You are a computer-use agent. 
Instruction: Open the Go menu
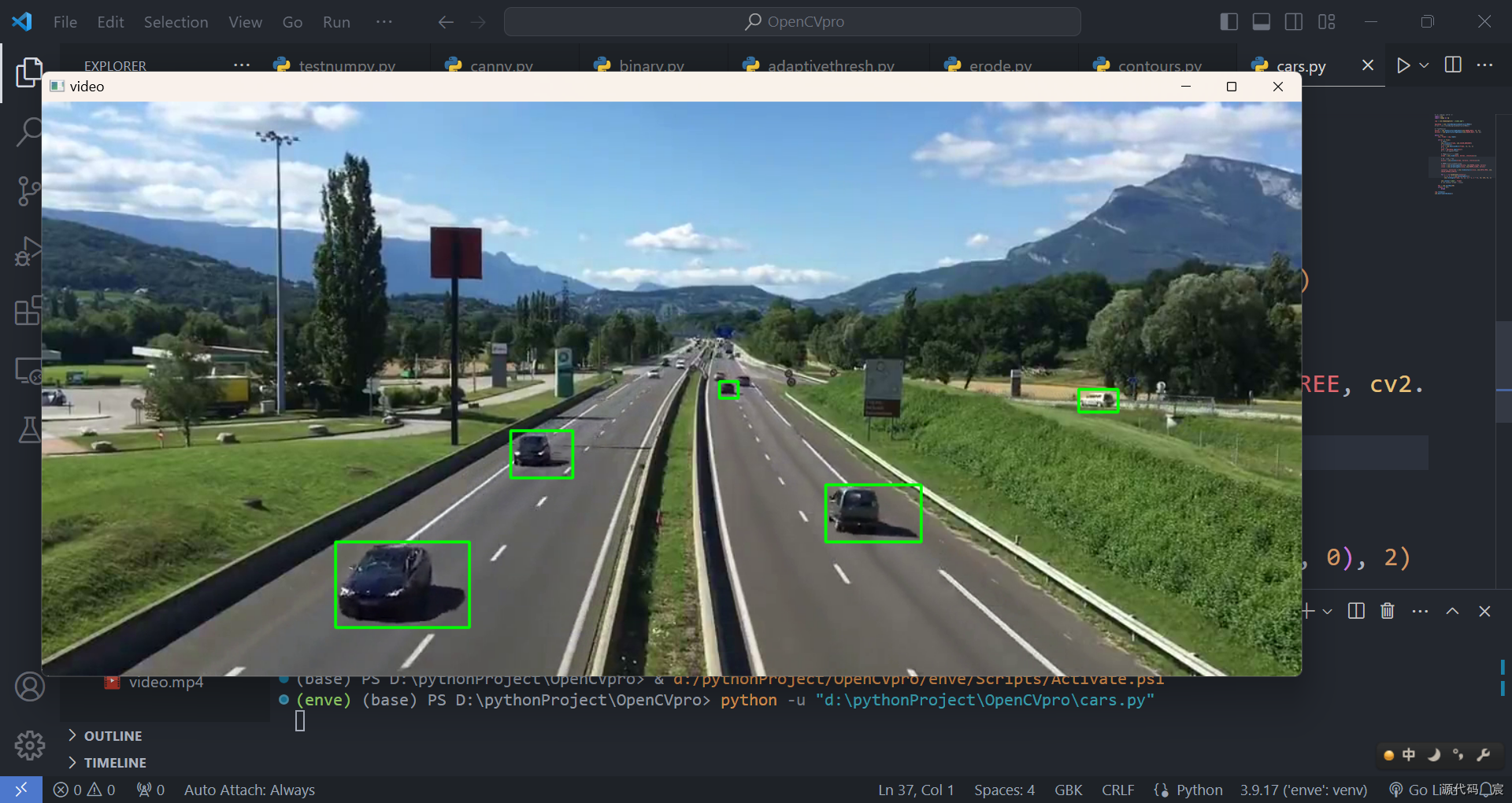292,22
